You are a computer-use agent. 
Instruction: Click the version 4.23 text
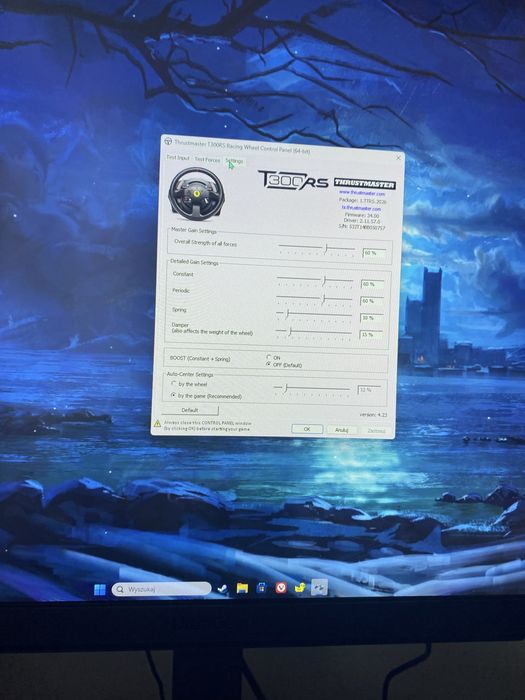[x=373, y=415]
